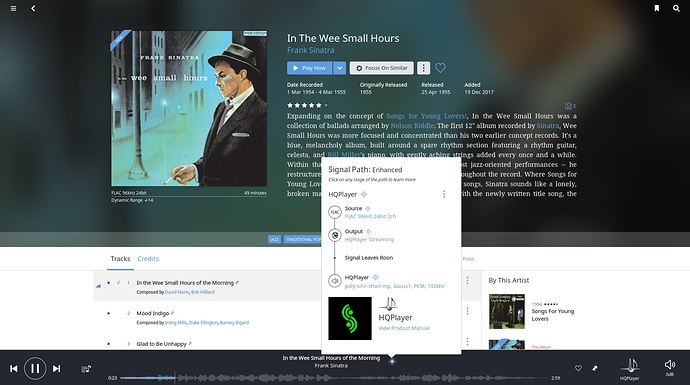Open Barney Bigard composer link

coord(235,323)
